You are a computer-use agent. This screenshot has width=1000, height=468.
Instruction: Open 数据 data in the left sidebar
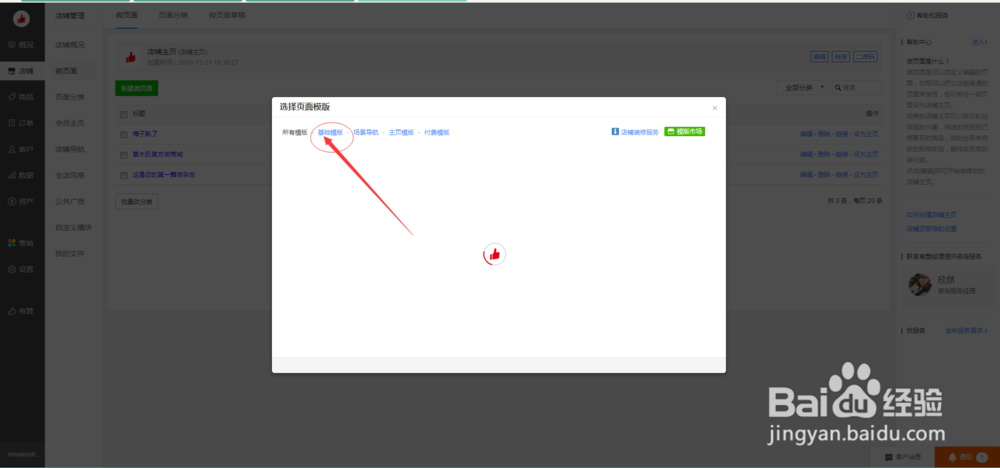pos(22,175)
